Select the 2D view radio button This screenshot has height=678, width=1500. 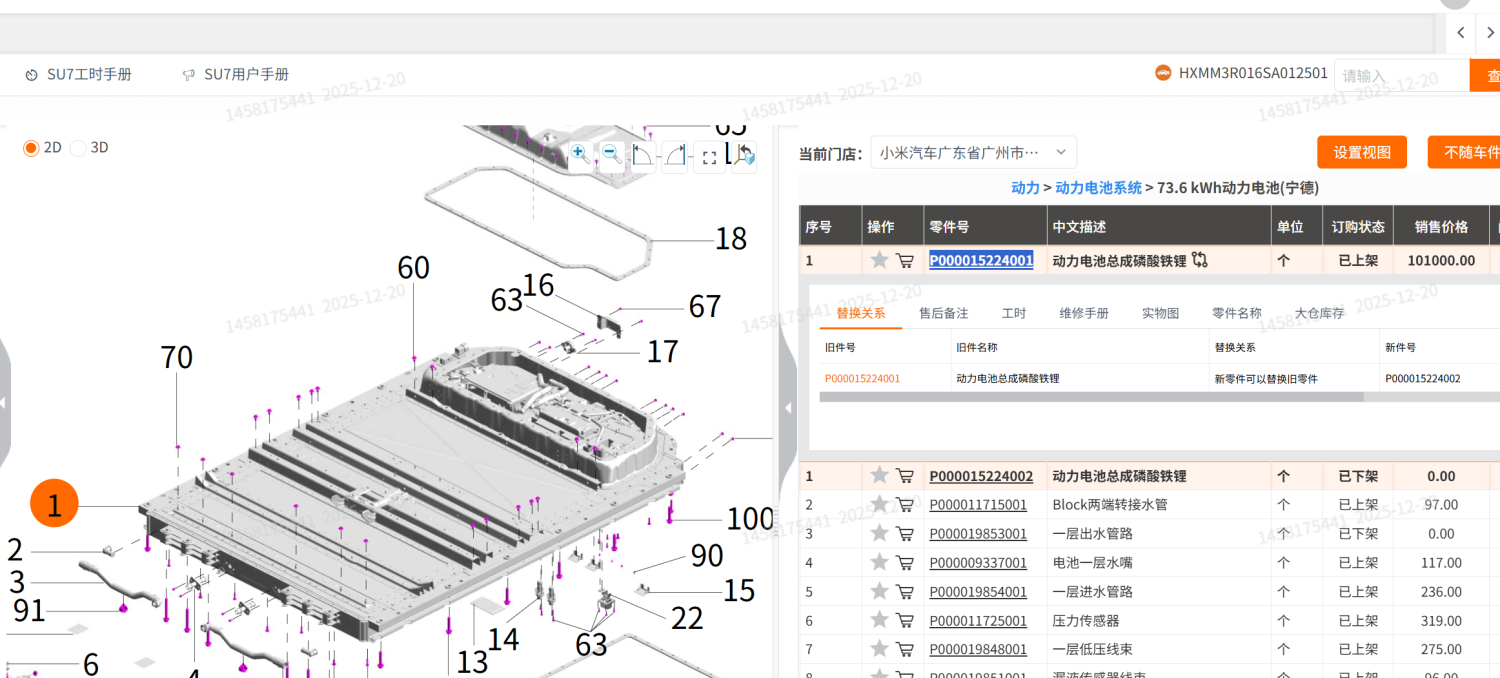pos(31,148)
